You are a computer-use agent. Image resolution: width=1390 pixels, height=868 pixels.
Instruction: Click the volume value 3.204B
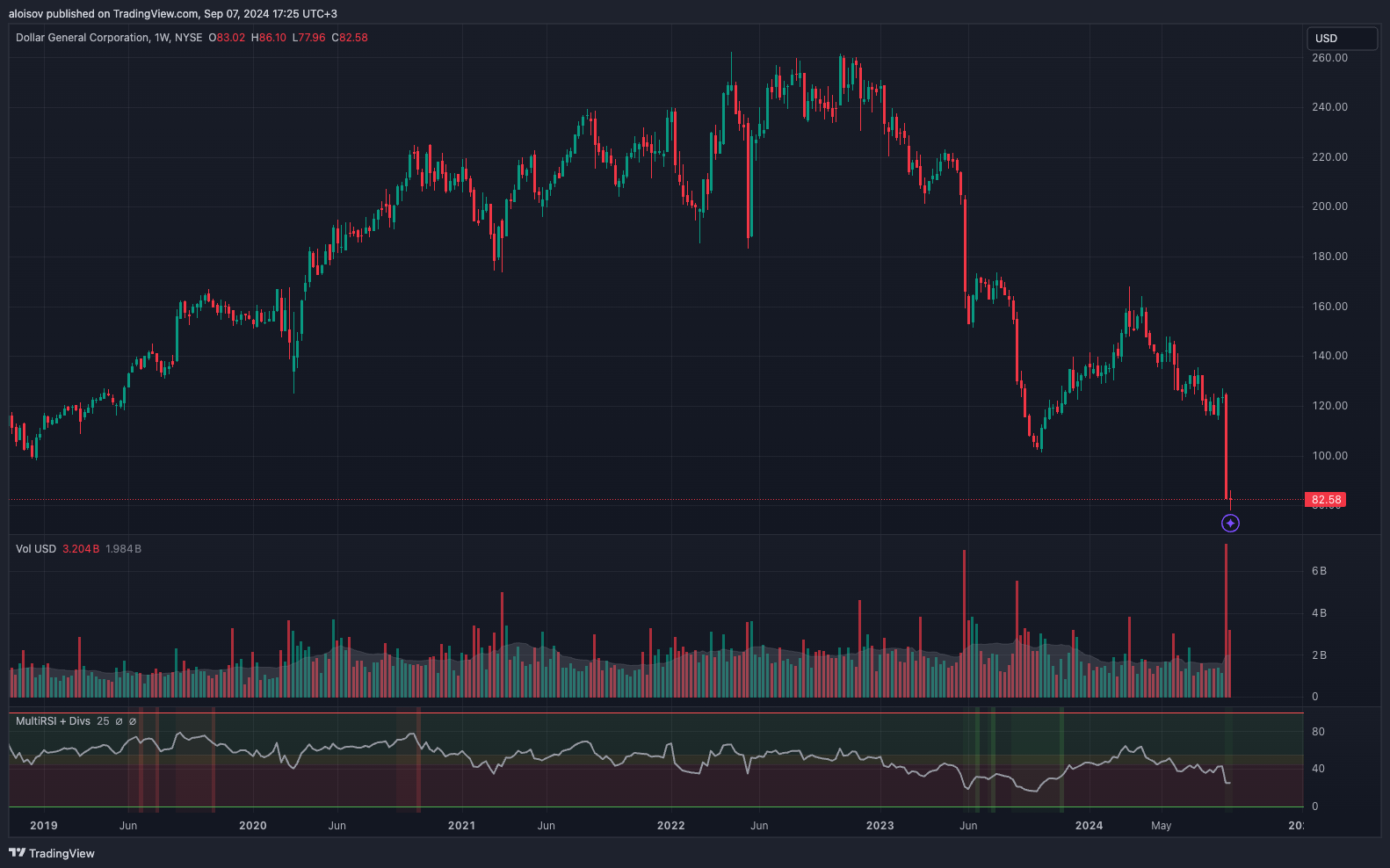pyautogui.click(x=81, y=549)
